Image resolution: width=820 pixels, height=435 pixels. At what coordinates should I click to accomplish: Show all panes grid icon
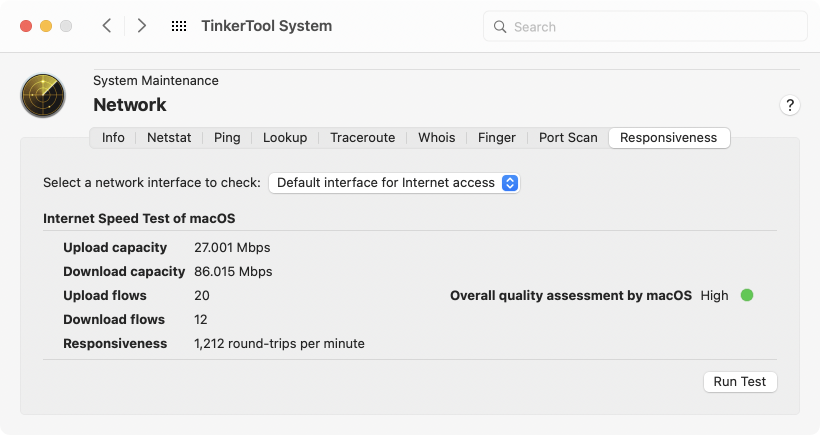click(179, 26)
